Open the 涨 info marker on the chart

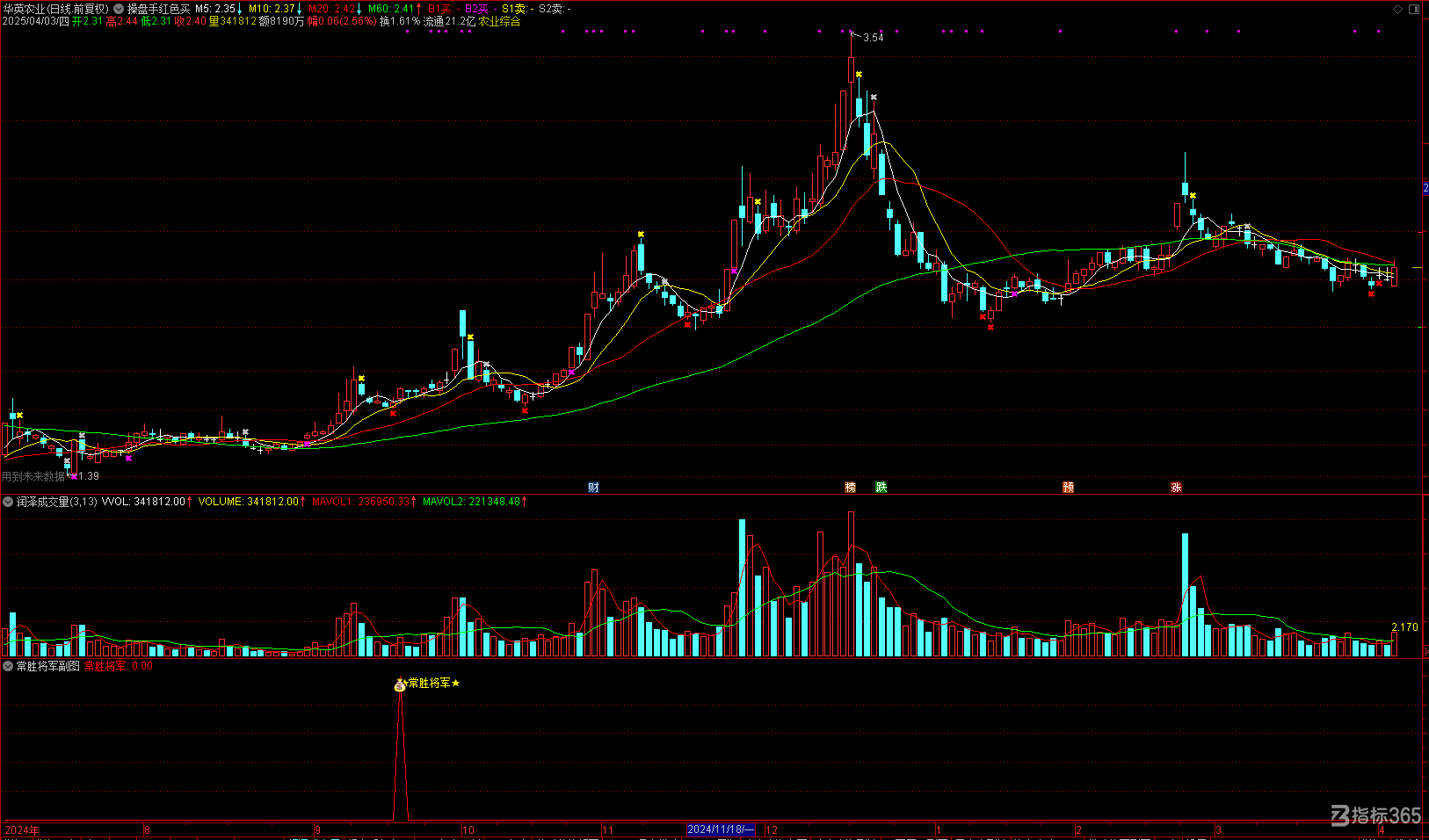point(1176,487)
